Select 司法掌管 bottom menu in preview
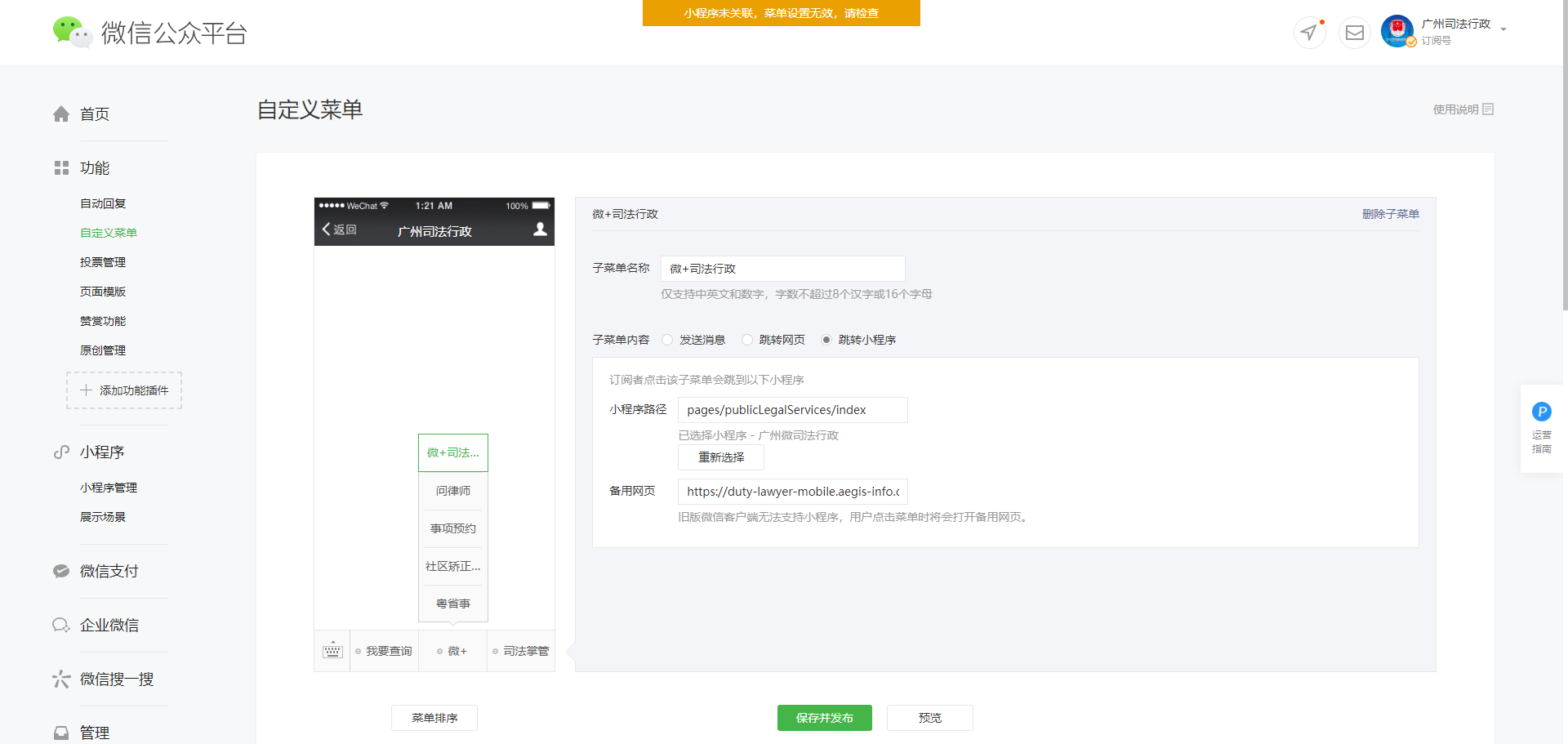The image size is (1568, 744). click(x=521, y=651)
